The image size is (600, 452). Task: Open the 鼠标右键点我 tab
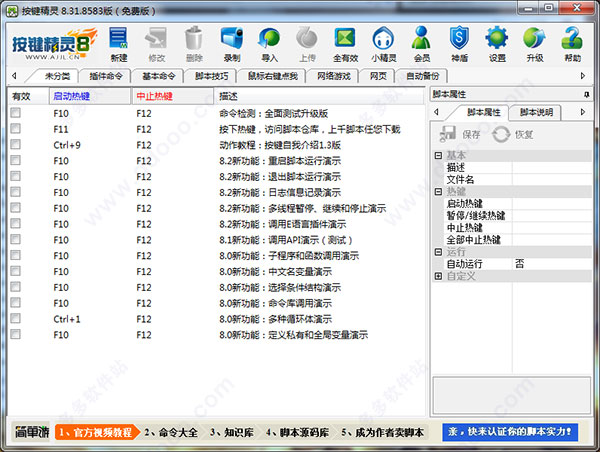point(272,76)
